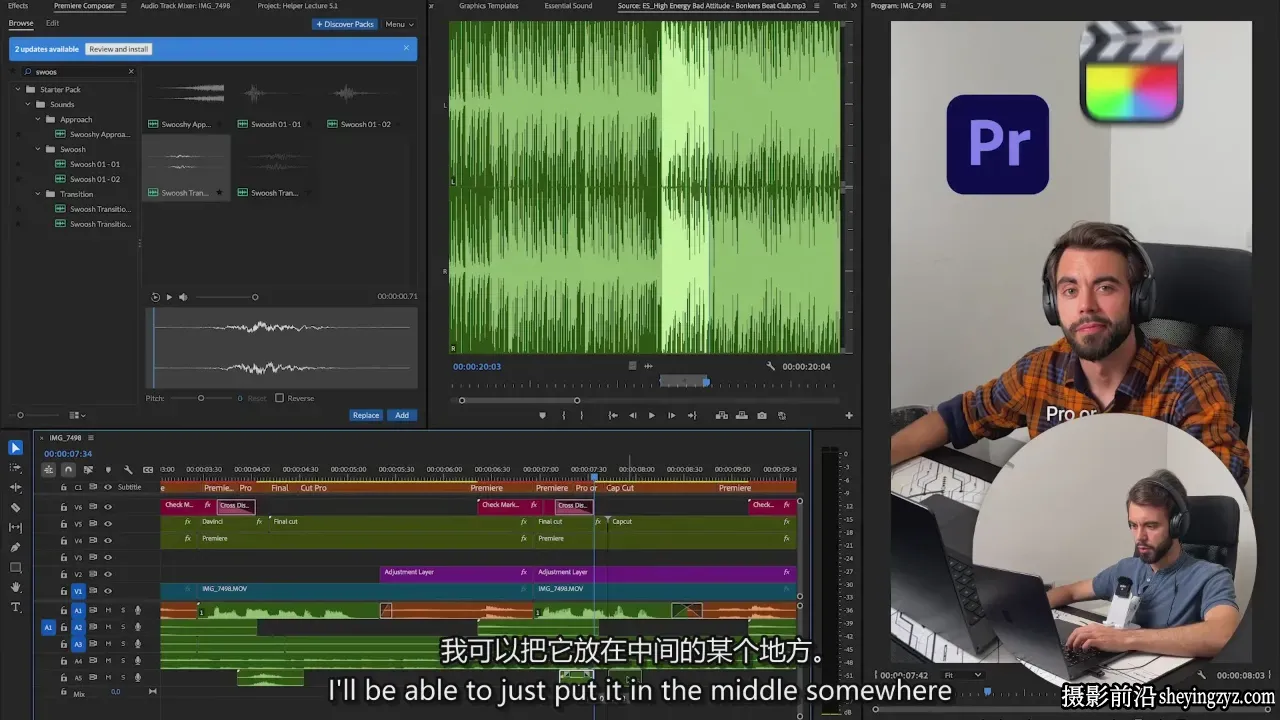Collapse the Sounds folder
This screenshot has height=720, width=1280.
28,104
